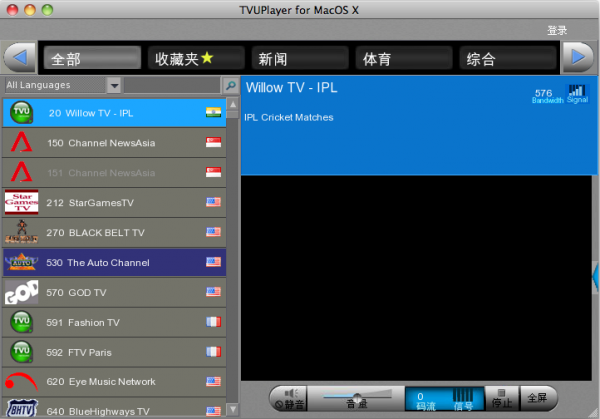Click the logo of 151 Channel NewsAsia
The height and width of the screenshot is (419, 600).
21,172
